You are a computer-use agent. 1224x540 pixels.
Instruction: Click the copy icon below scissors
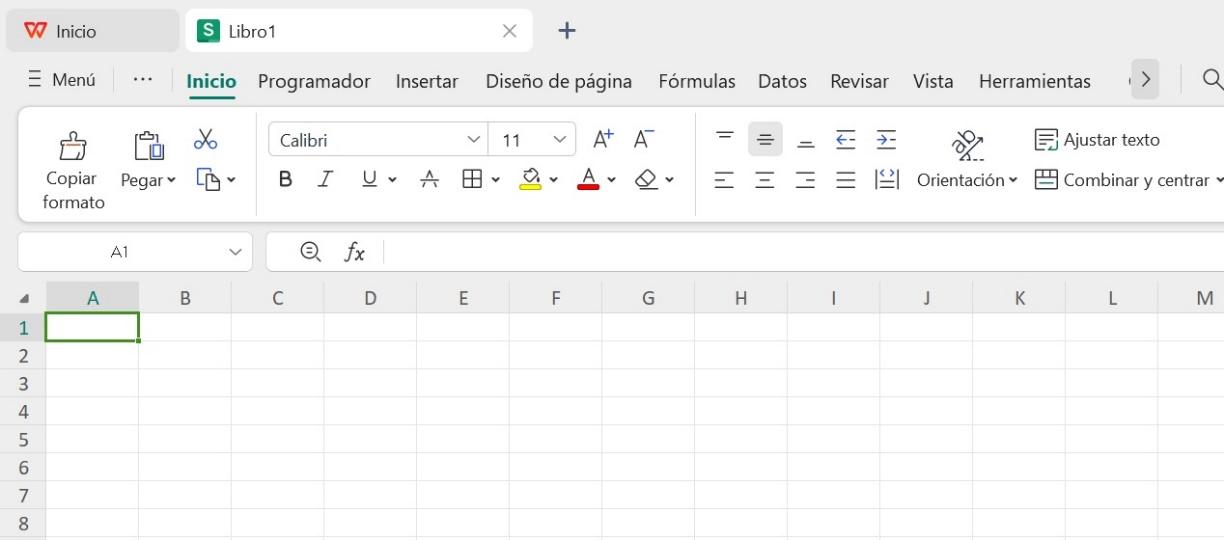click(x=208, y=180)
